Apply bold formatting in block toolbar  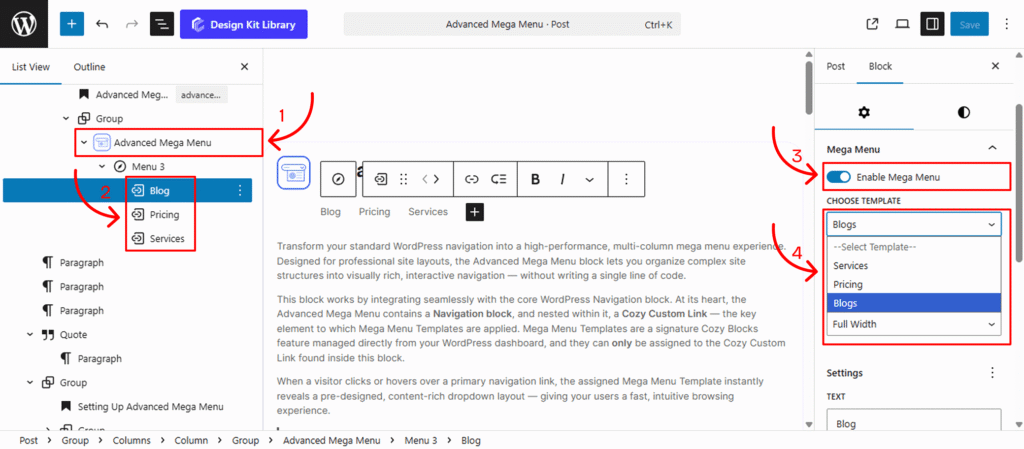pos(536,179)
